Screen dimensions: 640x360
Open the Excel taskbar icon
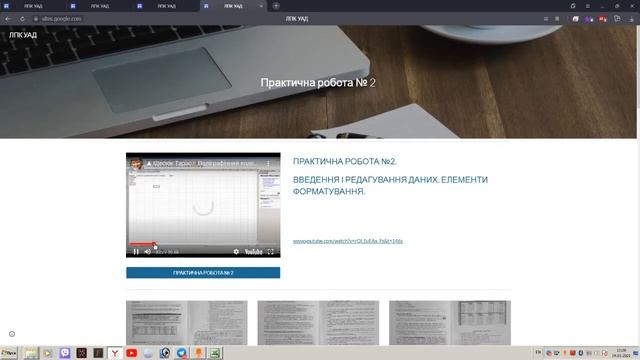[215, 353]
